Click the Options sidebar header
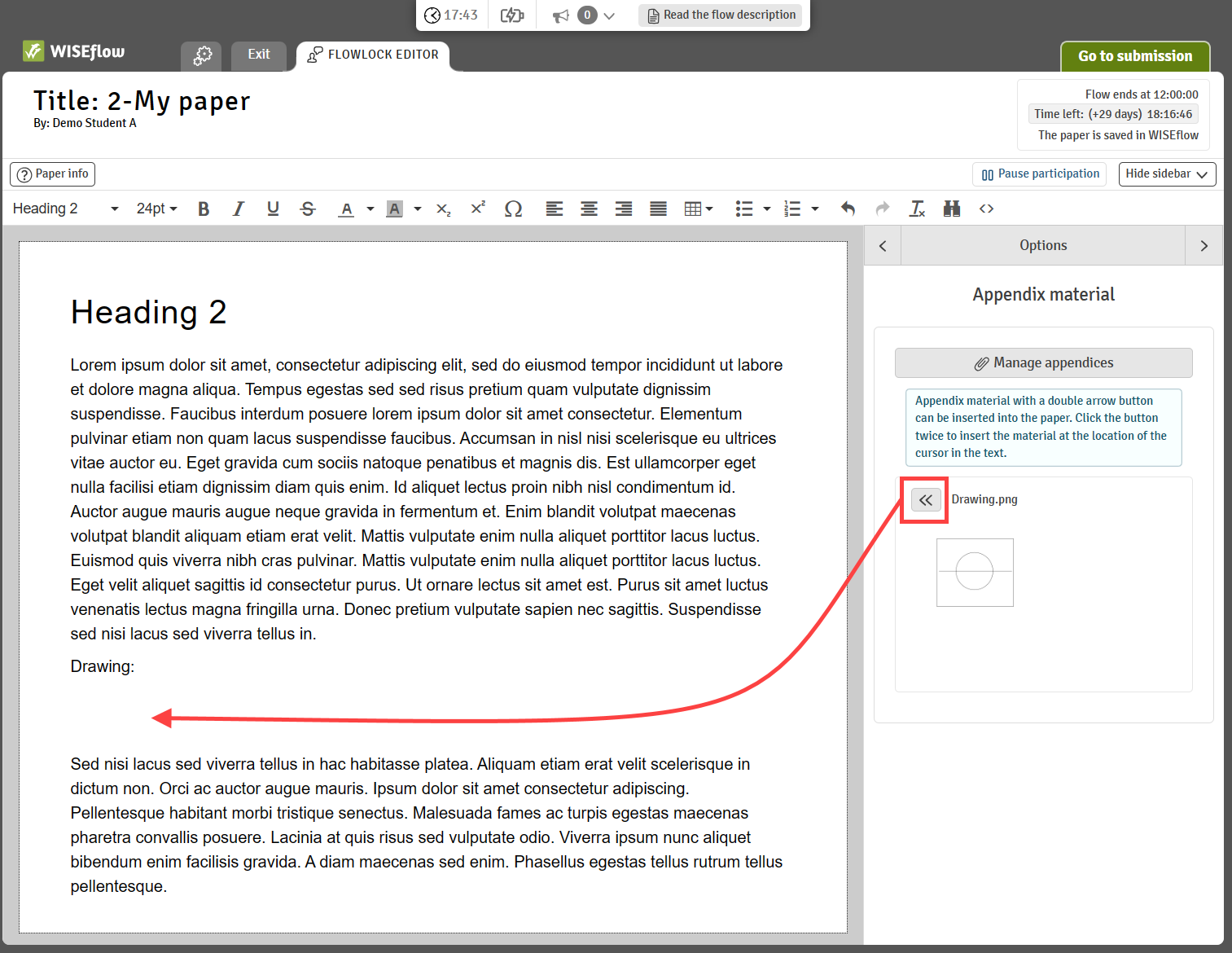 tap(1043, 245)
